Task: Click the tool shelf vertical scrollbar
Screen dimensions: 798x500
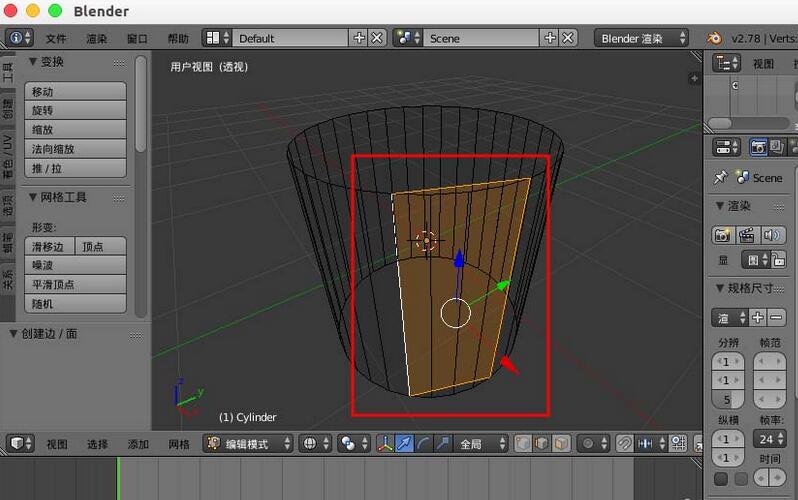Action: coord(141,104)
